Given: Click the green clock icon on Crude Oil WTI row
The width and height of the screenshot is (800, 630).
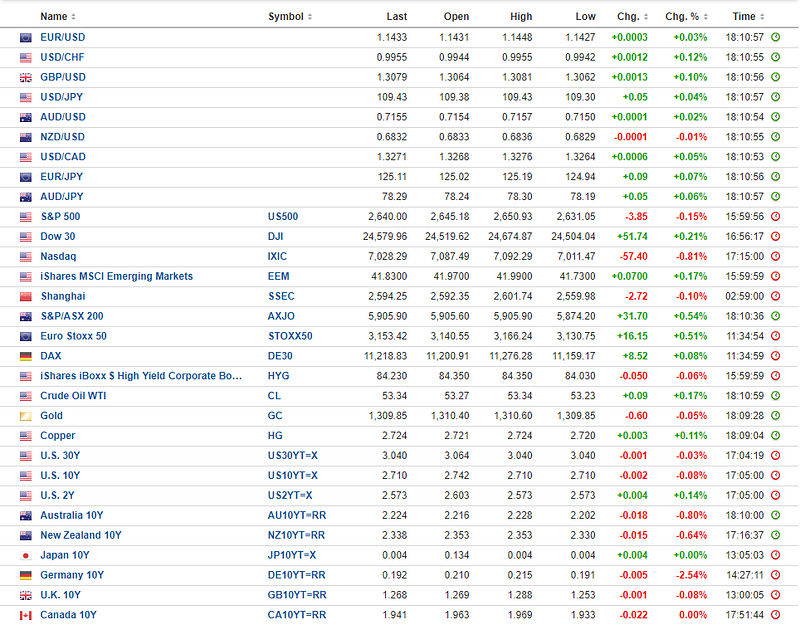Looking at the screenshot, I should (775, 395).
